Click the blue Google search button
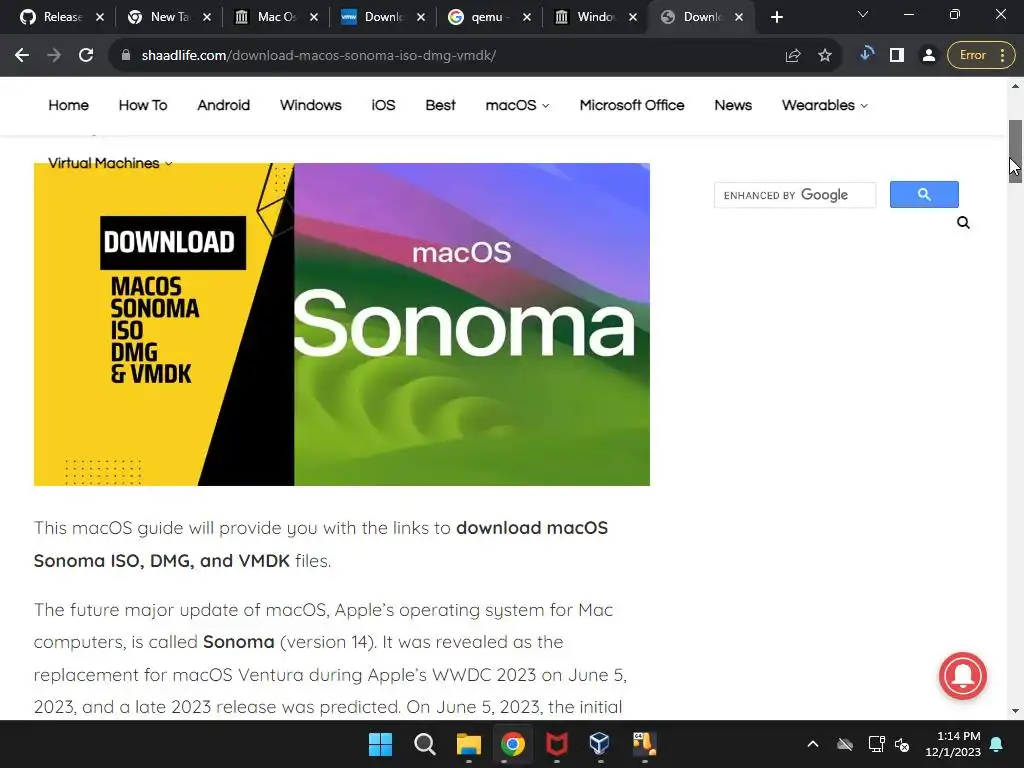 pos(924,195)
